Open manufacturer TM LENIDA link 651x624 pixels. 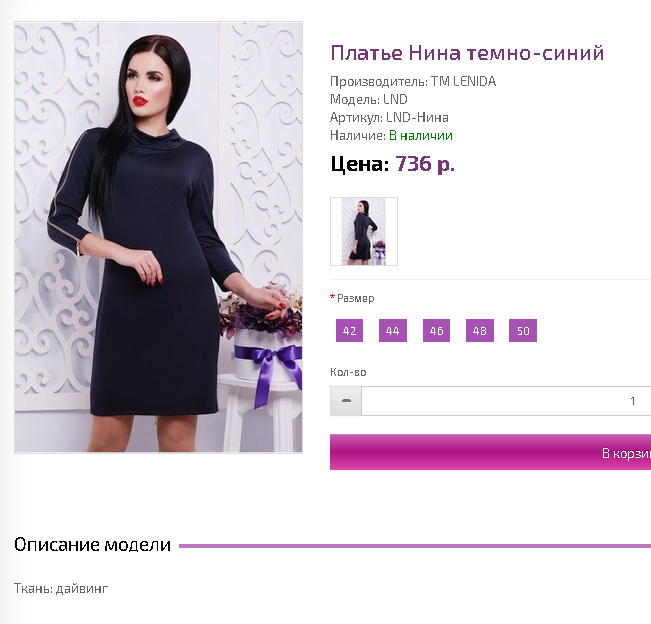463,81
